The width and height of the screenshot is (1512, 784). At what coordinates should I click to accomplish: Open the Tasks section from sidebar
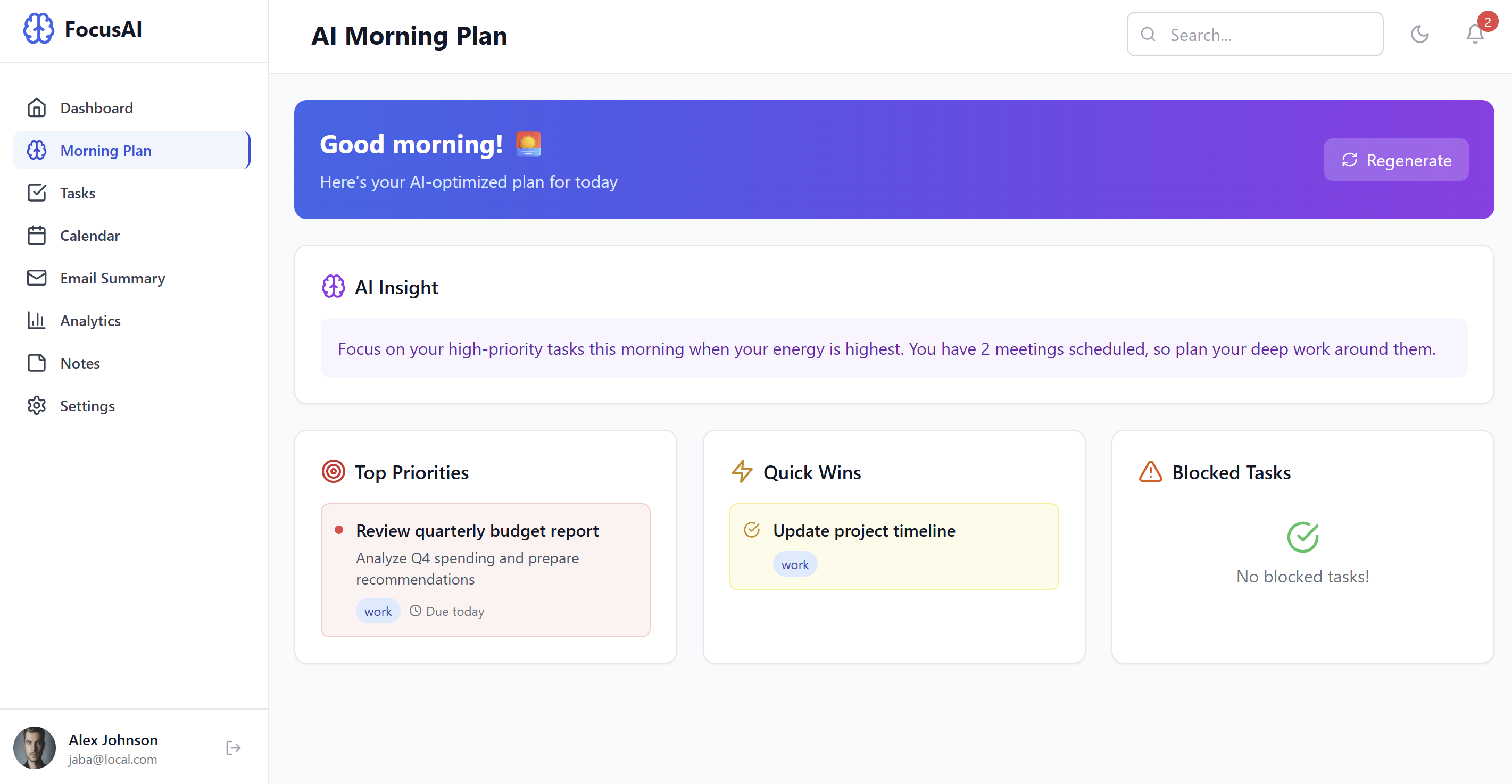coord(78,193)
